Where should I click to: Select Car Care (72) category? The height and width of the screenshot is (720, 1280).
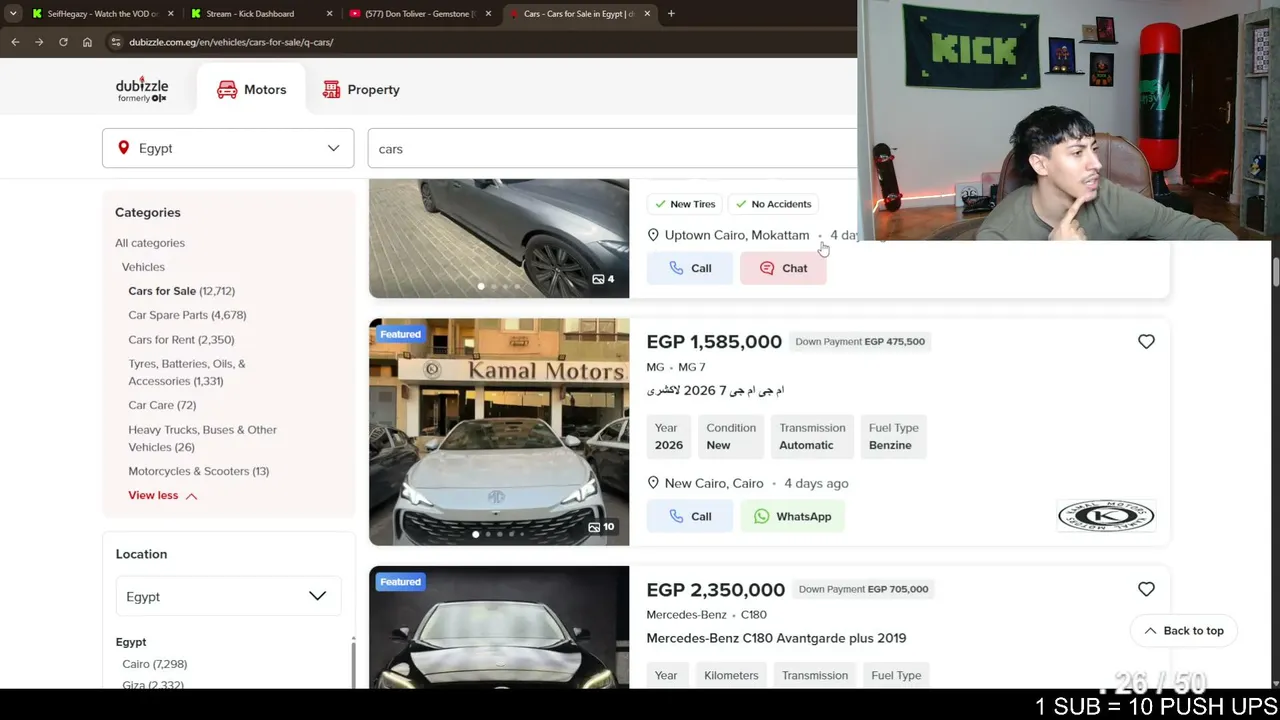tap(162, 405)
